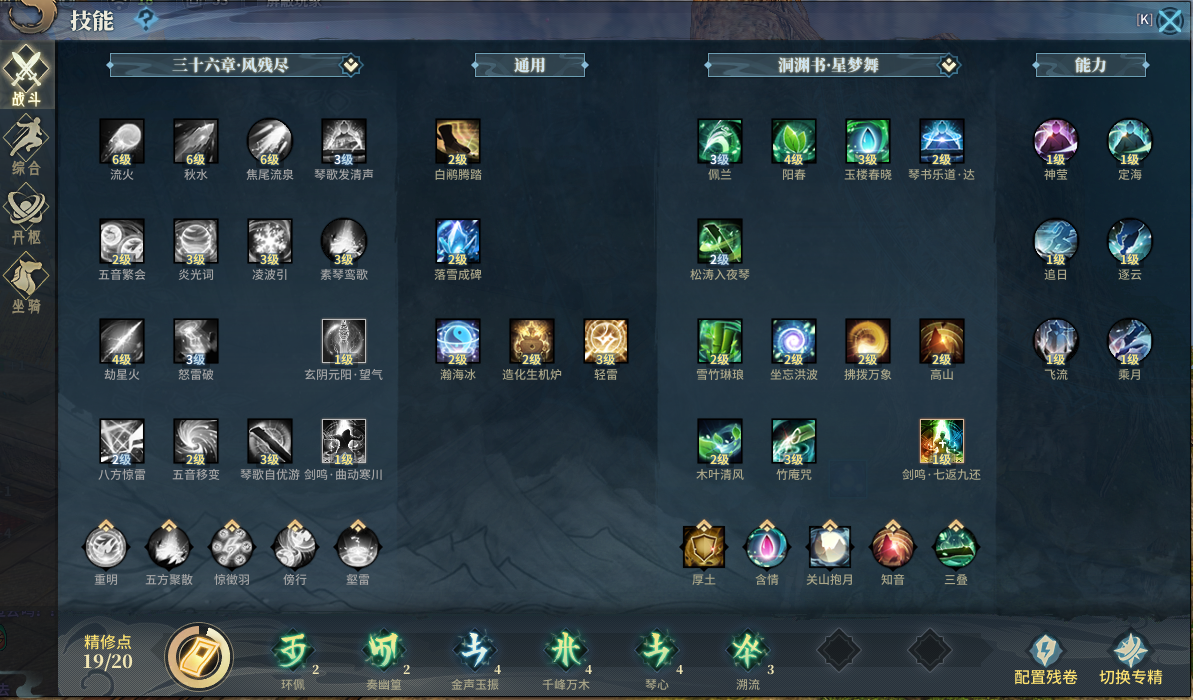The width and height of the screenshot is (1193, 700).
Task: Click the 白鹇腾踏 skill icon
Action: click(457, 142)
